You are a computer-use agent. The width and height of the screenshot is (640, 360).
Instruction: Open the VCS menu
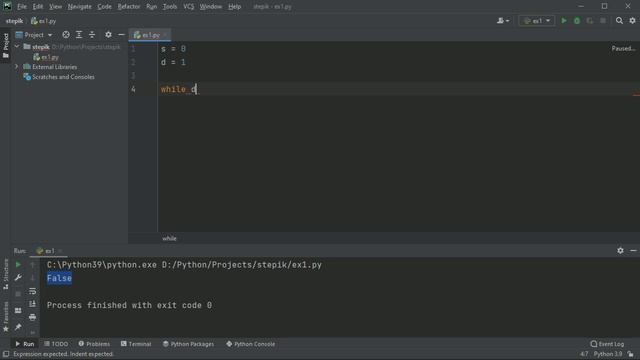(189, 7)
